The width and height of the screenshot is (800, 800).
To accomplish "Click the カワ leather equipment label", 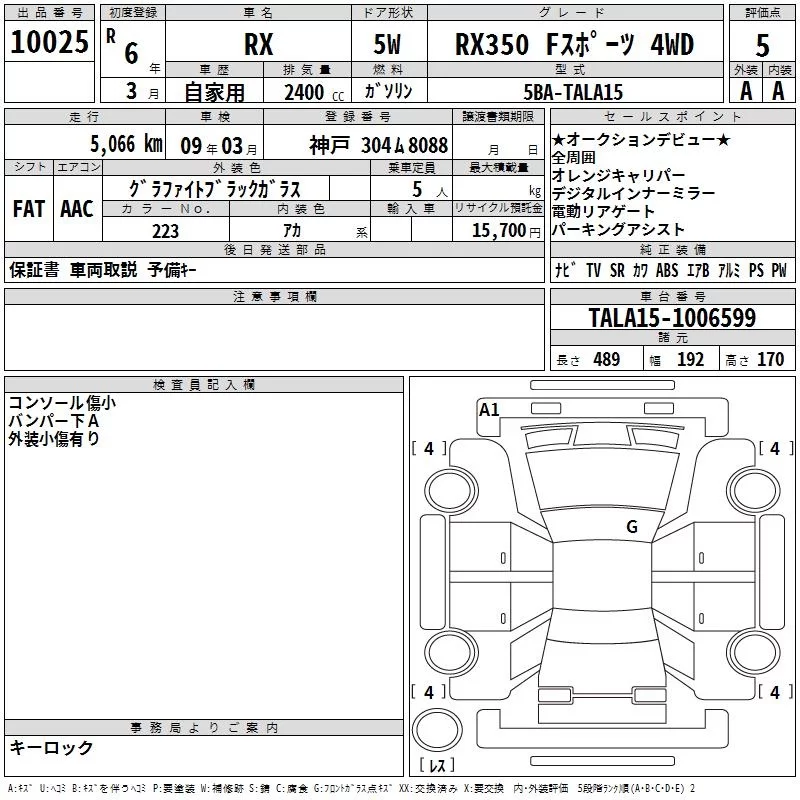I will (640, 270).
